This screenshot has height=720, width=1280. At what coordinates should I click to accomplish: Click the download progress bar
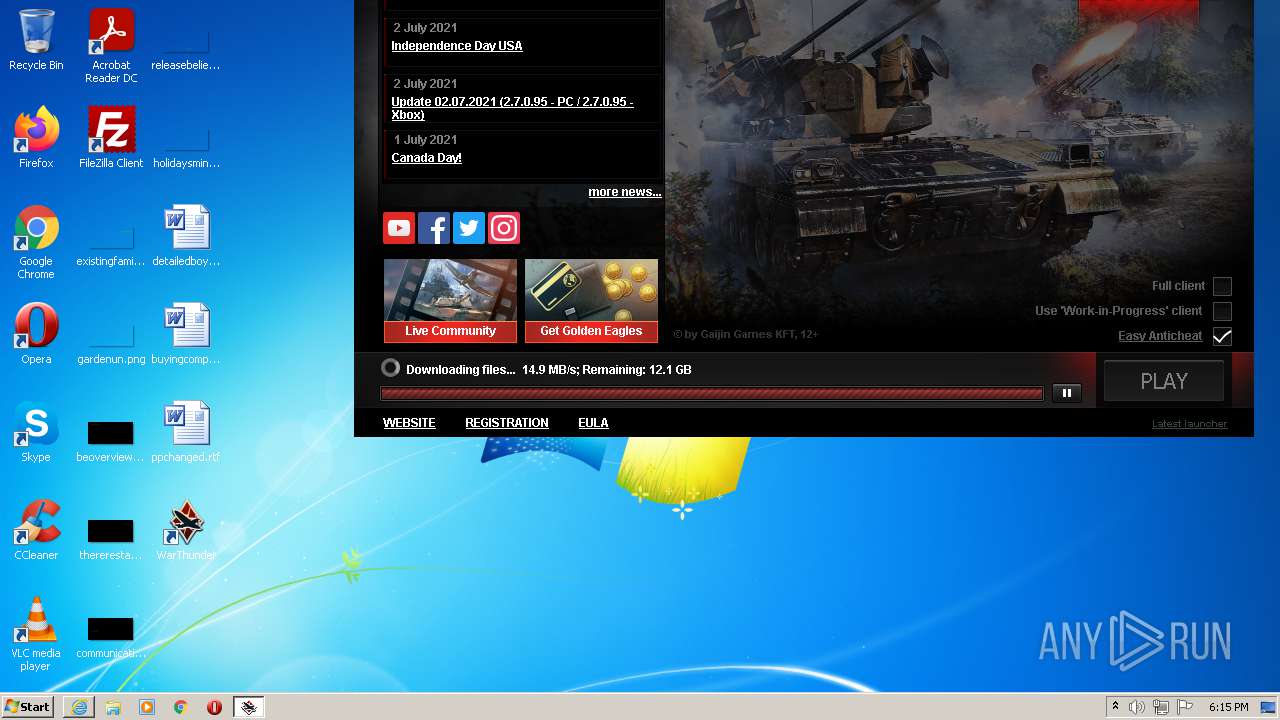point(712,394)
